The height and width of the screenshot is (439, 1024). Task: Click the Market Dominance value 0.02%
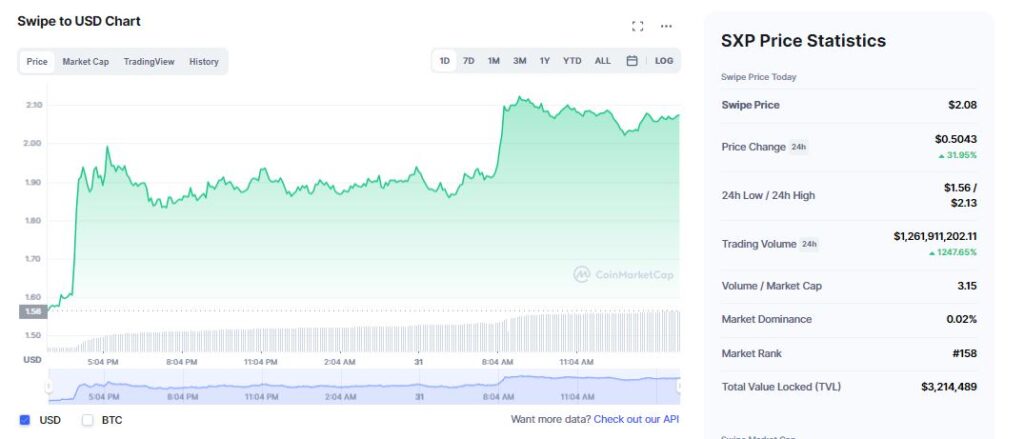(961, 319)
